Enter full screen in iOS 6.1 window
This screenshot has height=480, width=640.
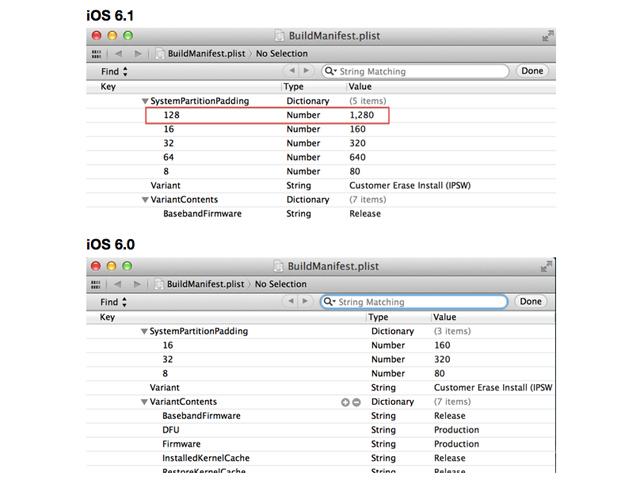coord(547,36)
